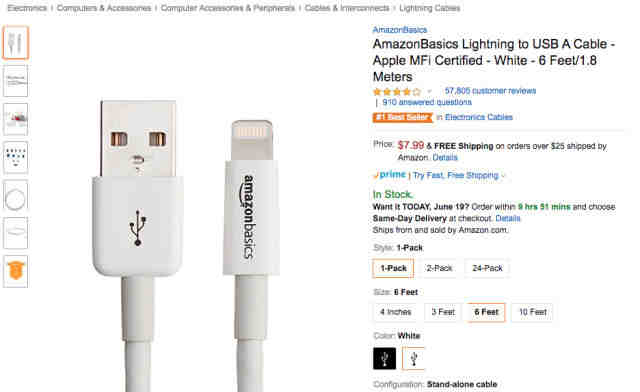Go to Lightning Cables breadcrumb
The image size is (640, 392).
point(429,8)
